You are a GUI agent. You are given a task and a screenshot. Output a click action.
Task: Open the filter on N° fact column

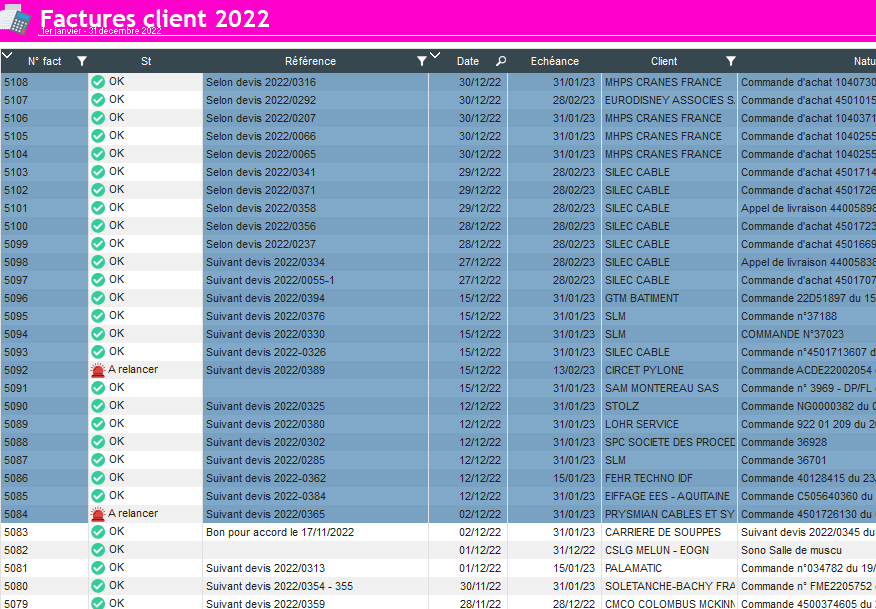(82, 61)
